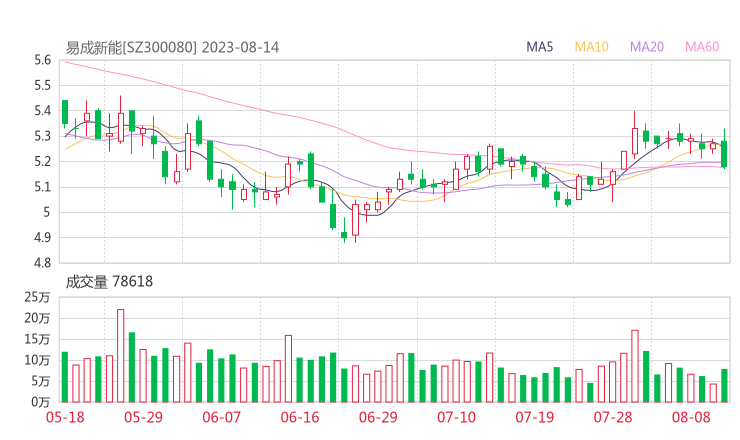Click the last green volume bar on the right

pyautogui.click(x=724, y=386)
